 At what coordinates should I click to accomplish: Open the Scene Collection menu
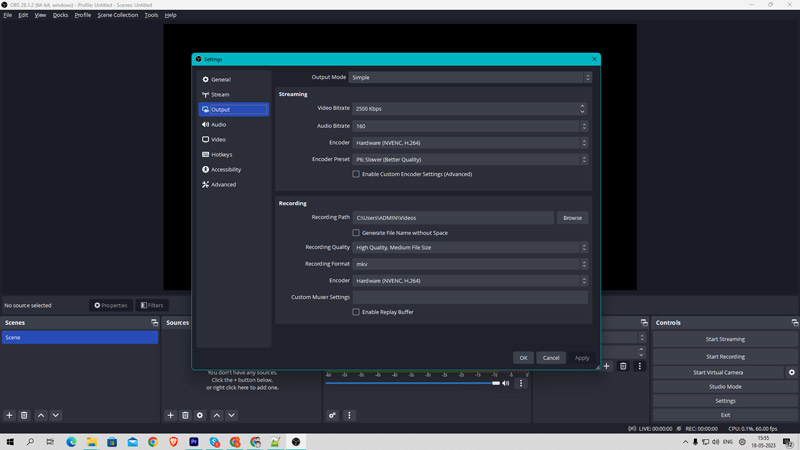(117, 15)
